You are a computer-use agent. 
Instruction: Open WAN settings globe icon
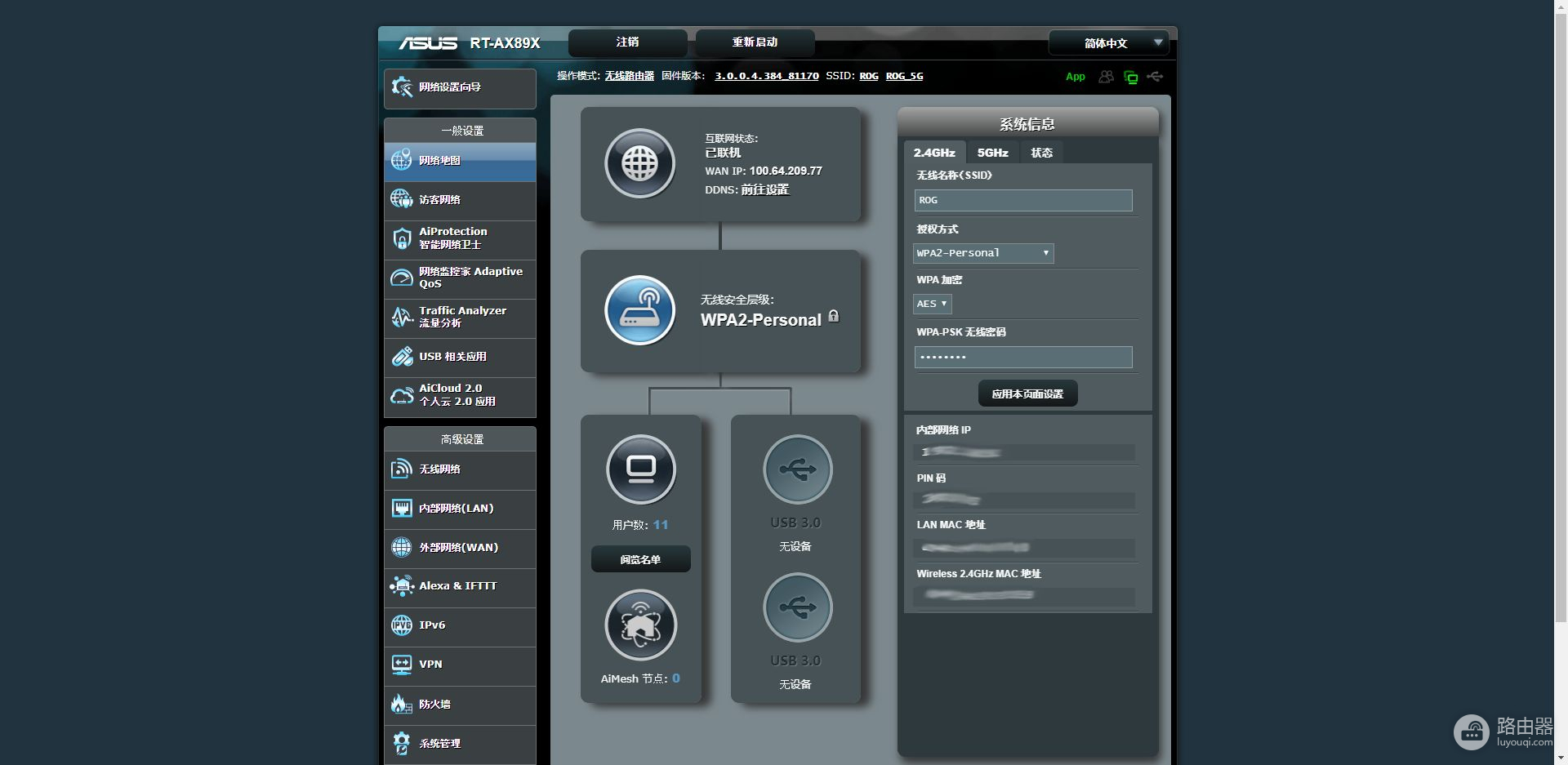(401, 547)
